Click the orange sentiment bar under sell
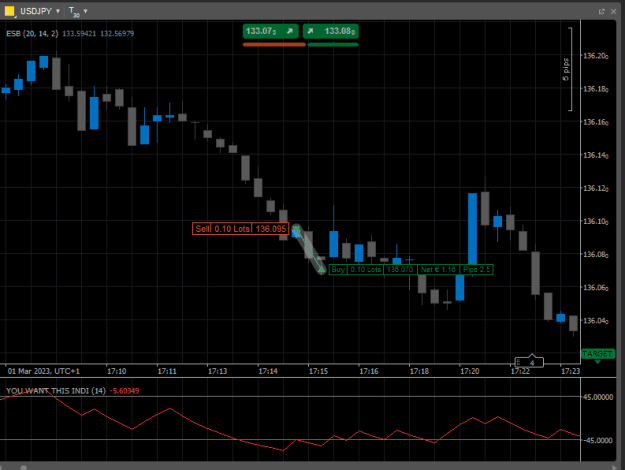 [274, 45]
